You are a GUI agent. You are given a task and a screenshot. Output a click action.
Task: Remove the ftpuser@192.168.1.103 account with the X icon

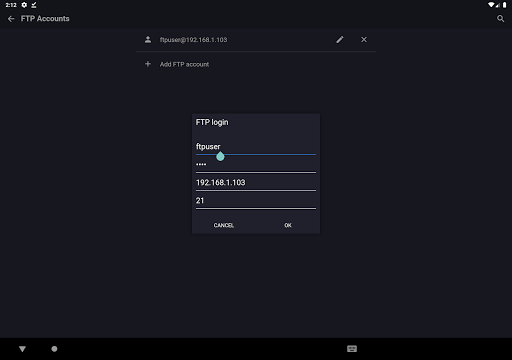coord(364,40)
